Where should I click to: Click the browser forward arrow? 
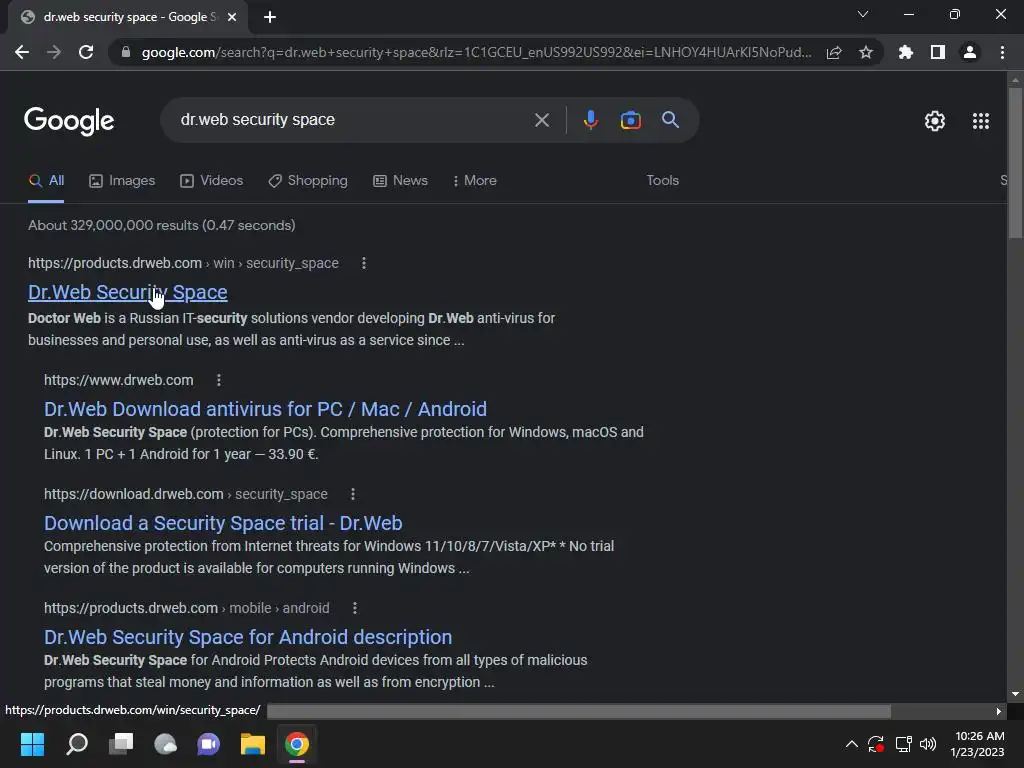point(54,52)
